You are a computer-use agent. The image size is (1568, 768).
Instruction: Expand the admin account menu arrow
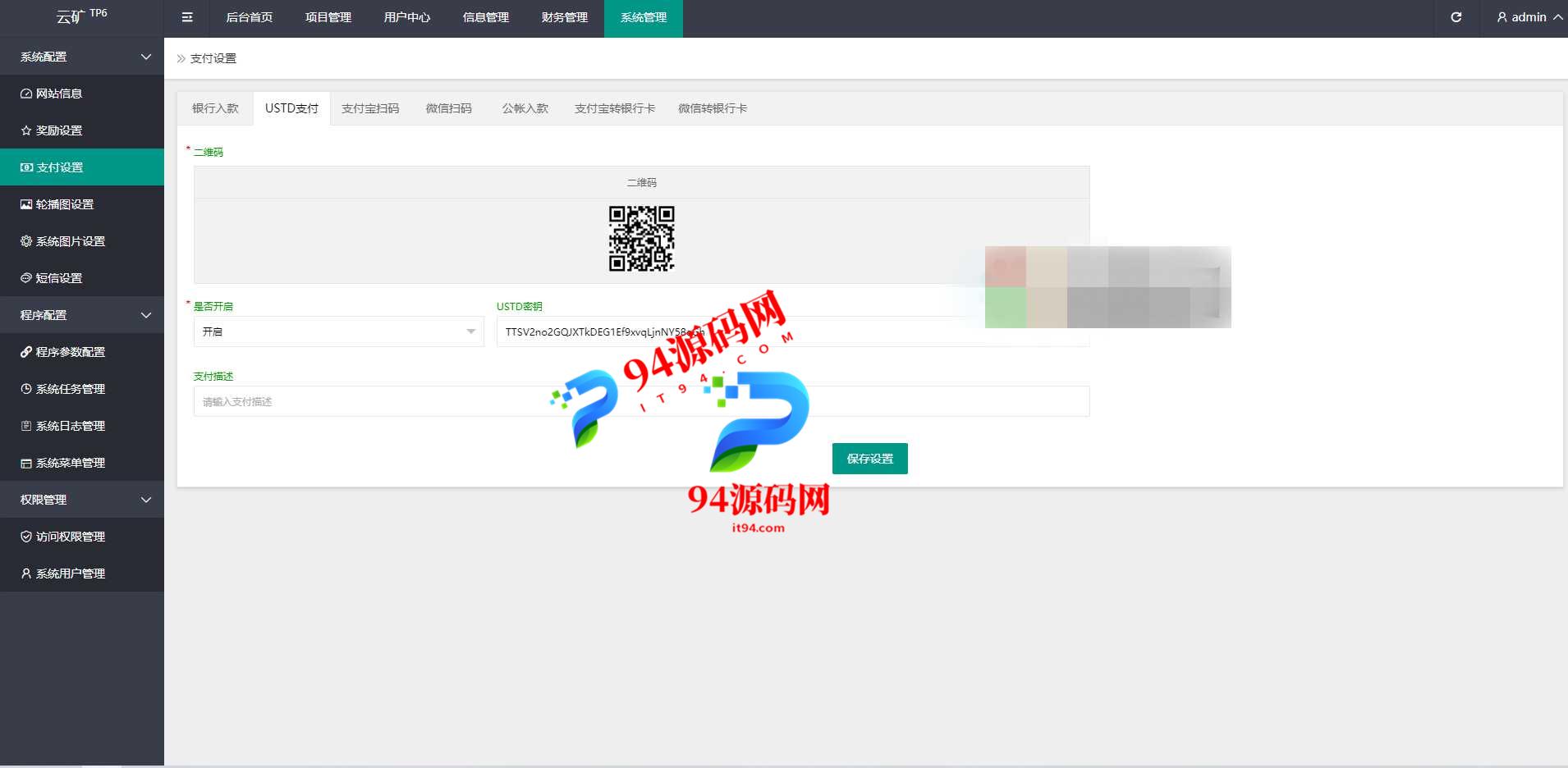pos(1557,17)
